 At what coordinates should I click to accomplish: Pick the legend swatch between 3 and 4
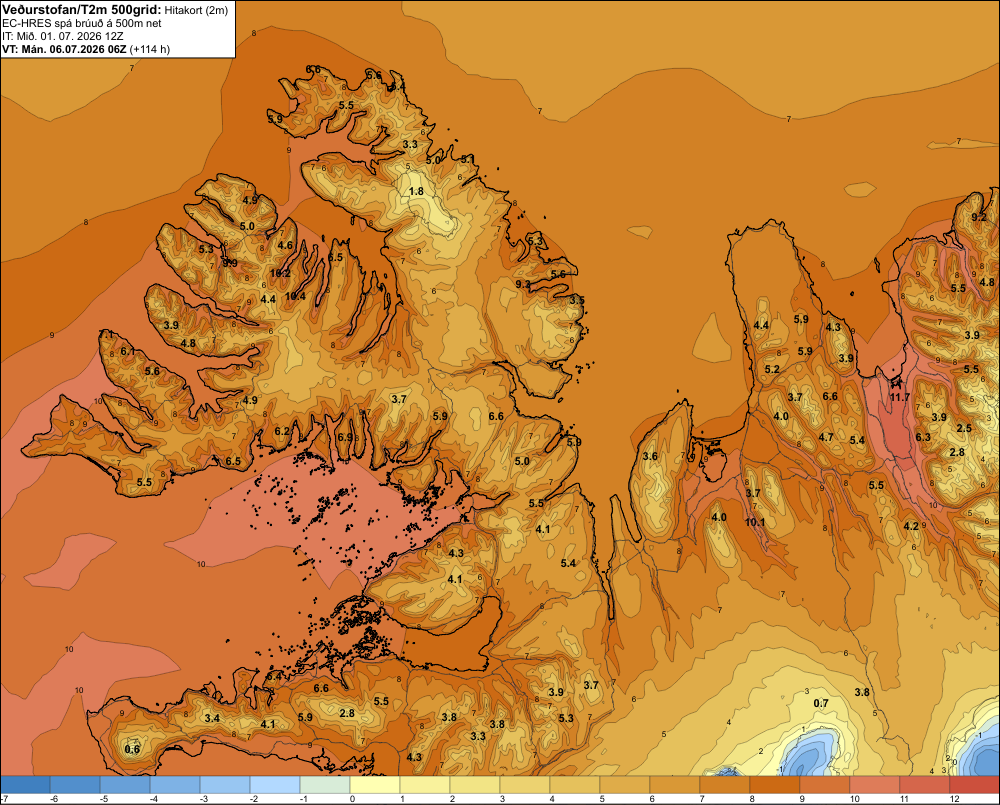(x=524, y=785)
